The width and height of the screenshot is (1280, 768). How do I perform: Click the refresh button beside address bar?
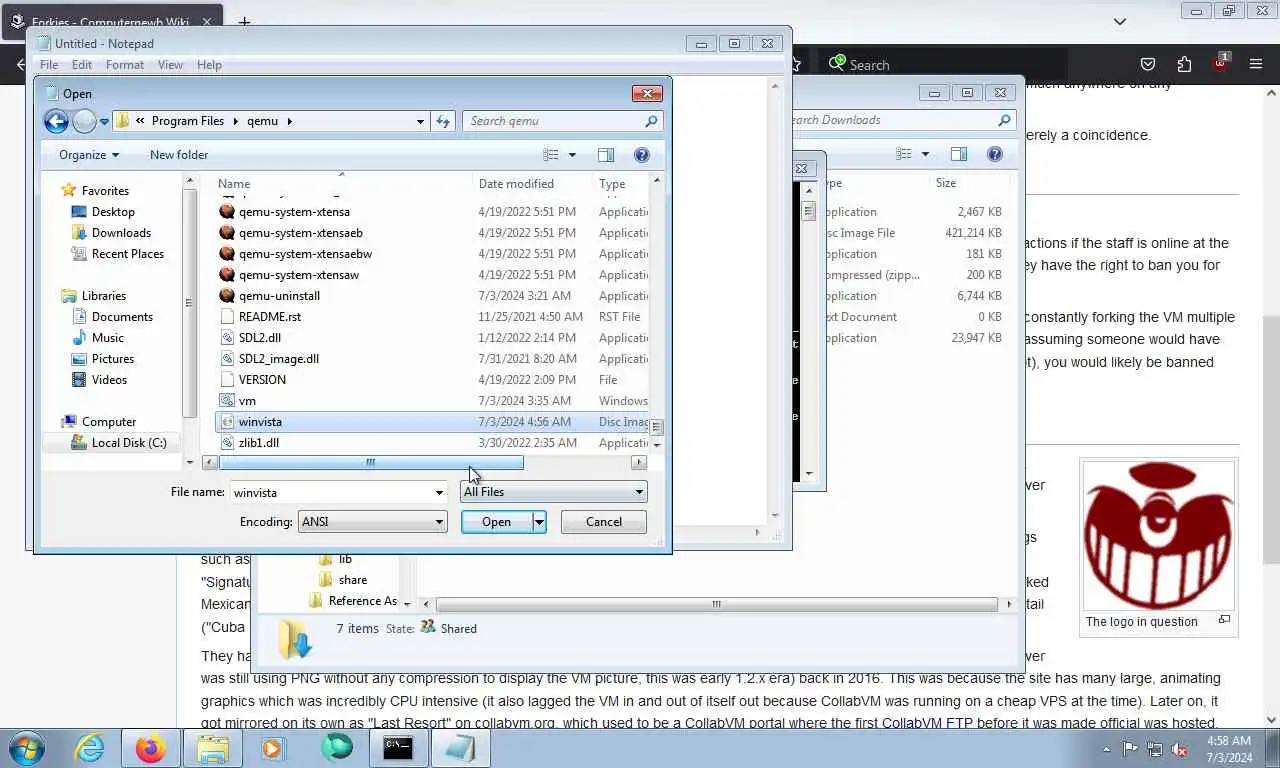click(x=443, y=121)
